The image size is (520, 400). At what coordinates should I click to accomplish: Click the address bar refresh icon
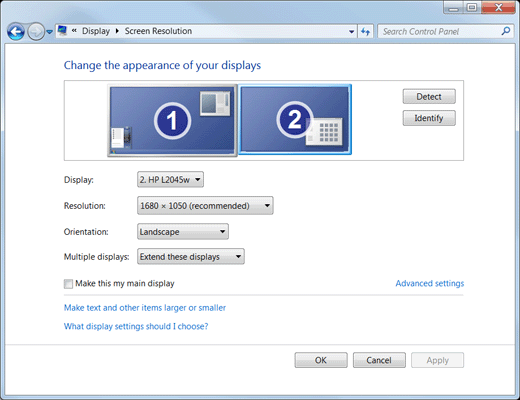pyautogui.click(x=365, y=32)
